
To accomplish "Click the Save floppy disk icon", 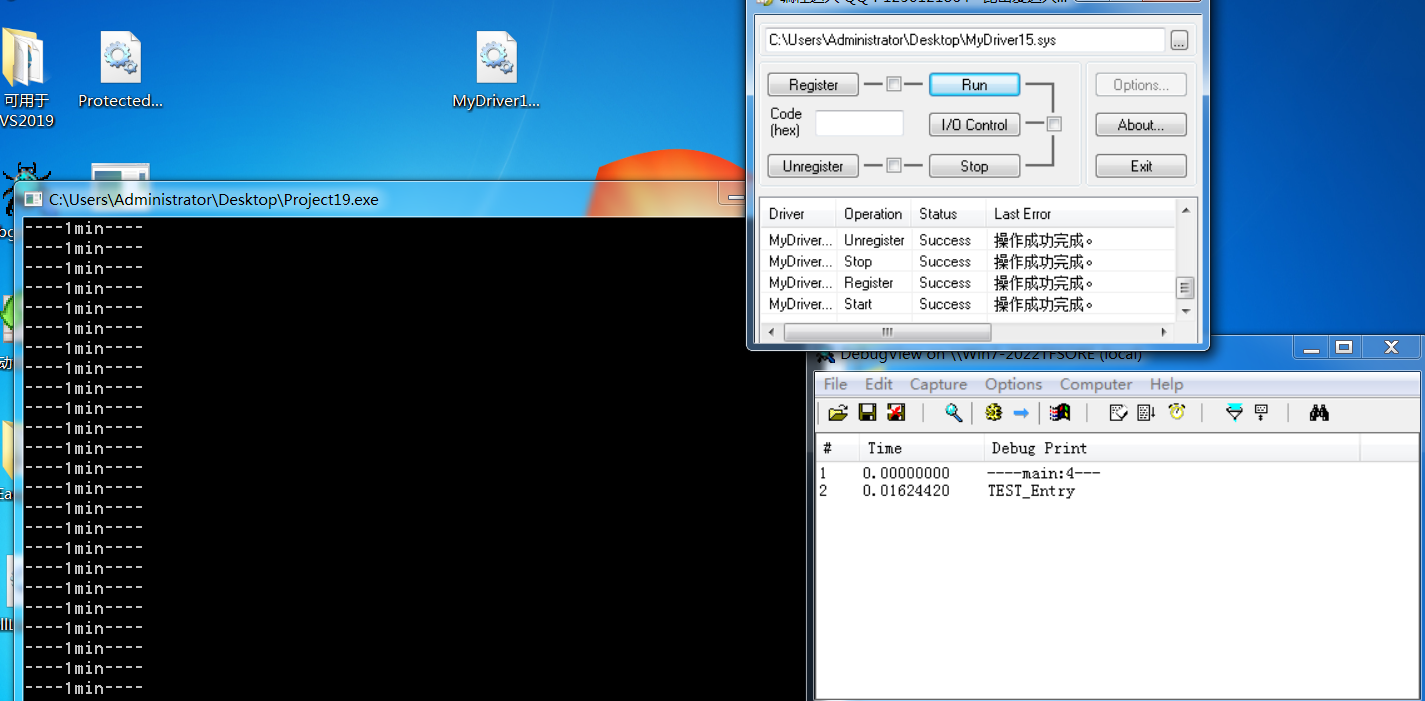I will (x=867, y=413).
